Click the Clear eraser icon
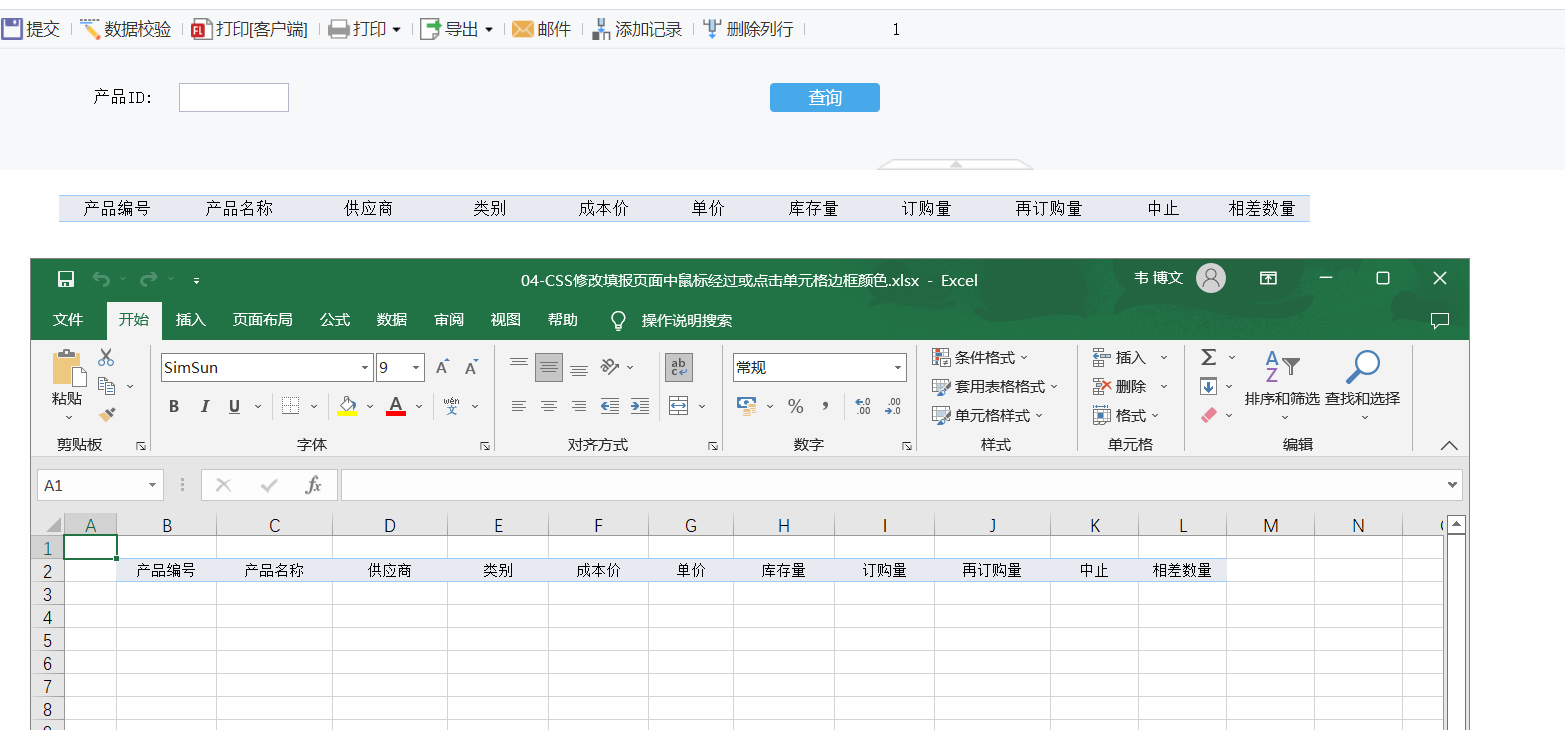Viewport: 1565px width, 730px height. point(1208,414)
